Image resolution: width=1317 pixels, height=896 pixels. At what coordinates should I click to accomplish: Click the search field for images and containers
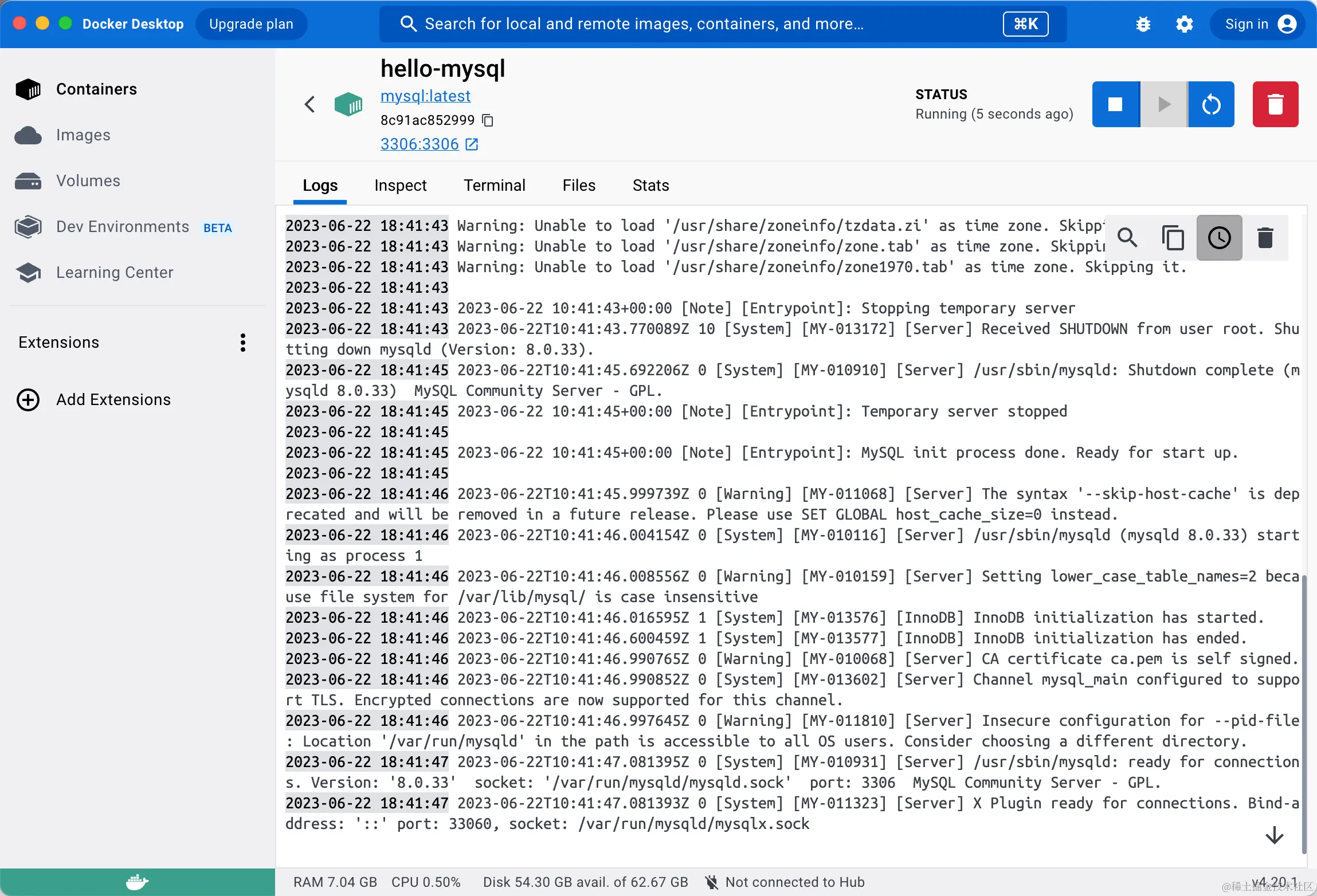pyautogui.click(x=723, y=24)
